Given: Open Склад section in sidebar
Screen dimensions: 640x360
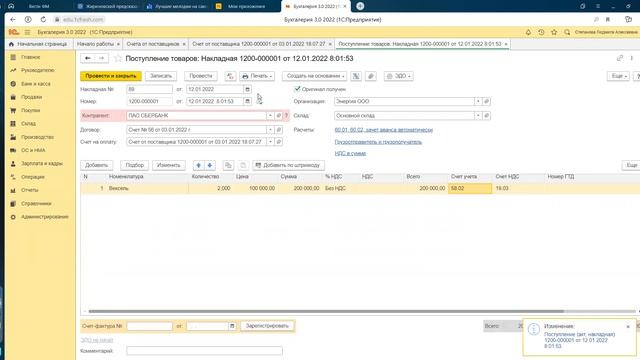Looking at the screenshot, I should click(28, 123).
